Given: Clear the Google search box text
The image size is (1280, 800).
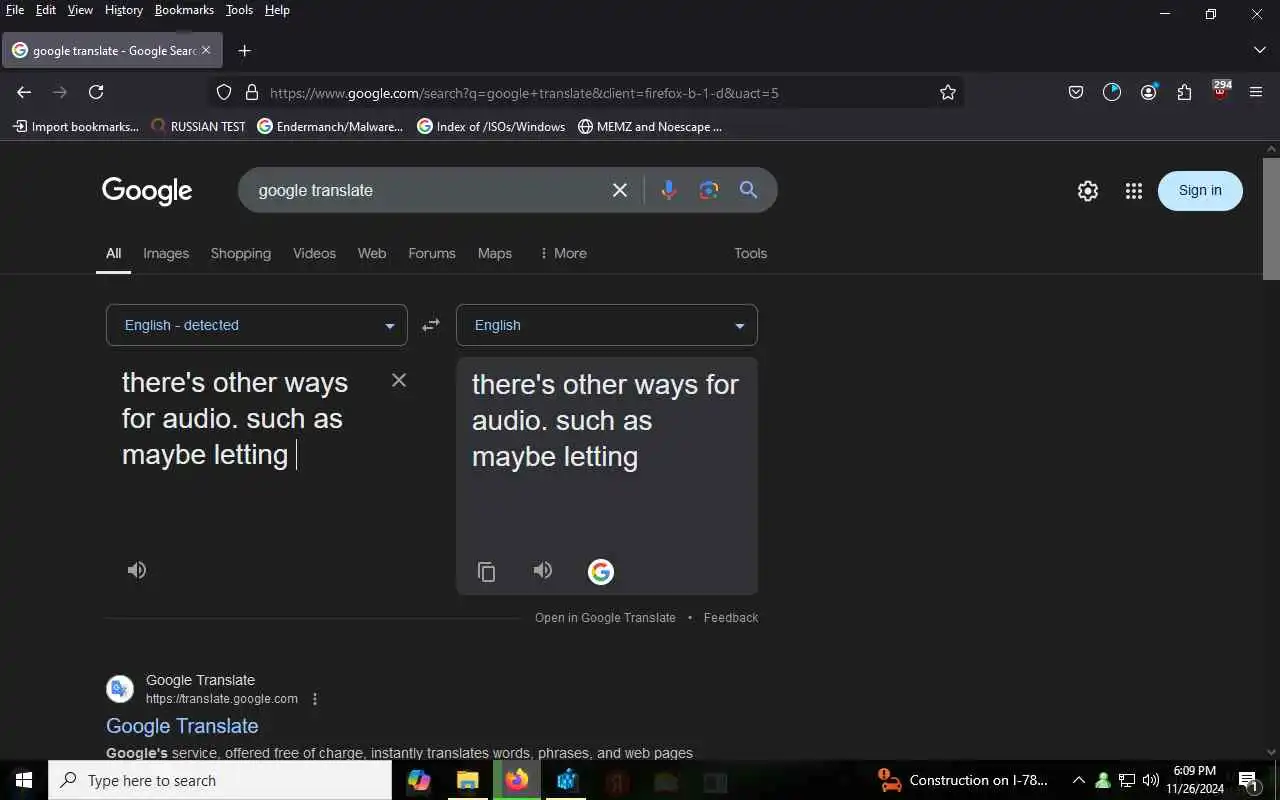Looking at the screenshot, I should 620,190.
